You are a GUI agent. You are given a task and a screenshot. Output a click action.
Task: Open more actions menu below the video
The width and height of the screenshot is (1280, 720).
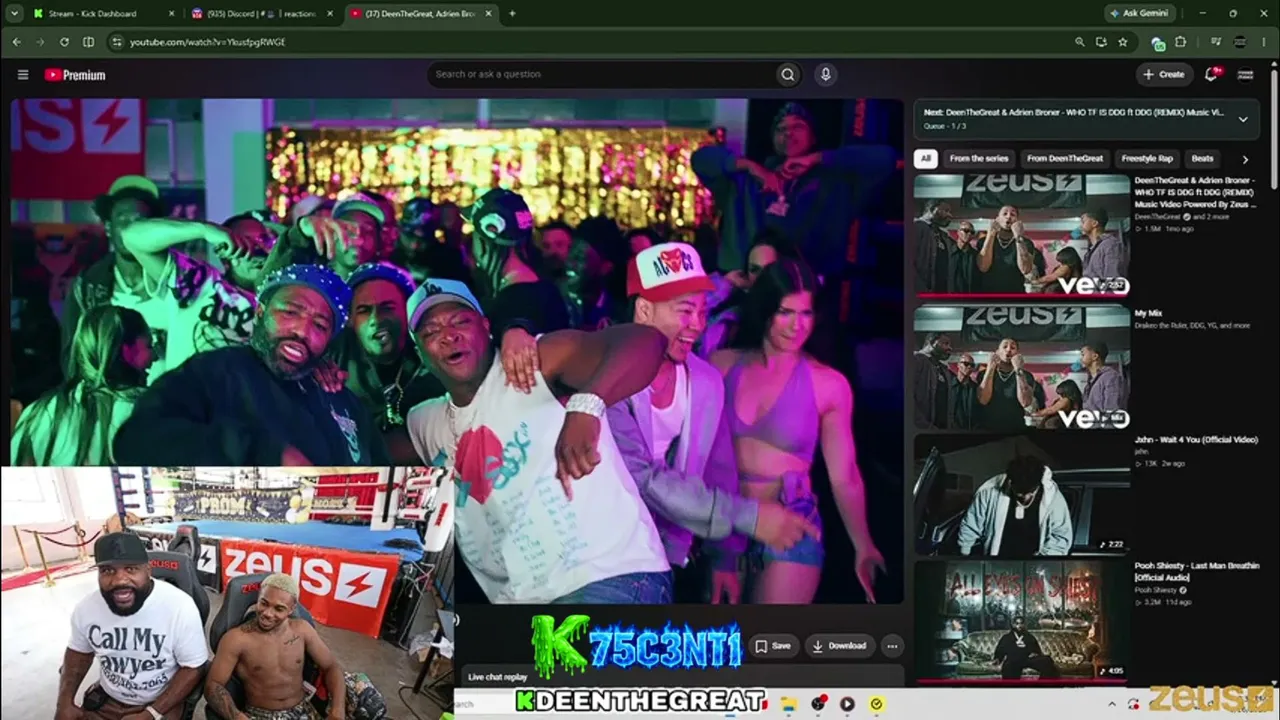coord(892,646)
